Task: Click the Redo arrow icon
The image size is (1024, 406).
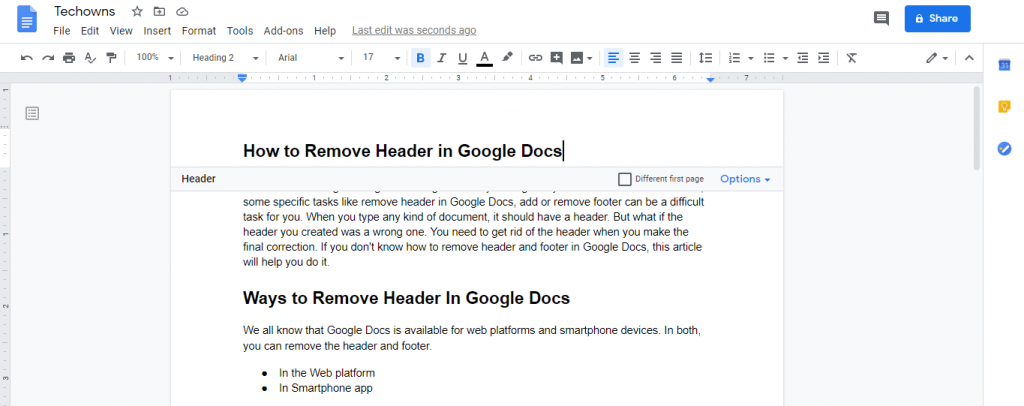Action: [x=48, y=58]
